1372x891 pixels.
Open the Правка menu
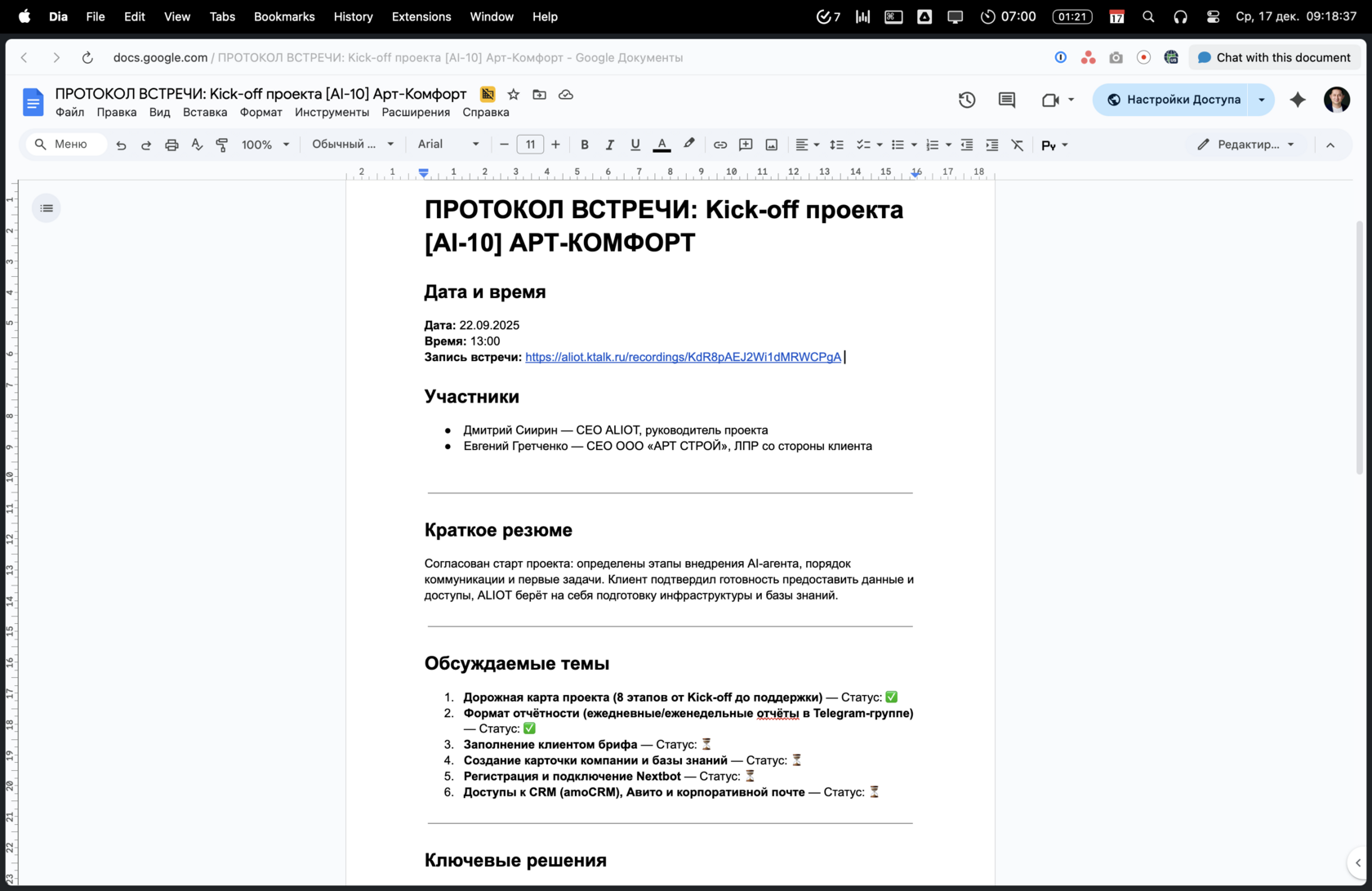[x=117, y=113]
